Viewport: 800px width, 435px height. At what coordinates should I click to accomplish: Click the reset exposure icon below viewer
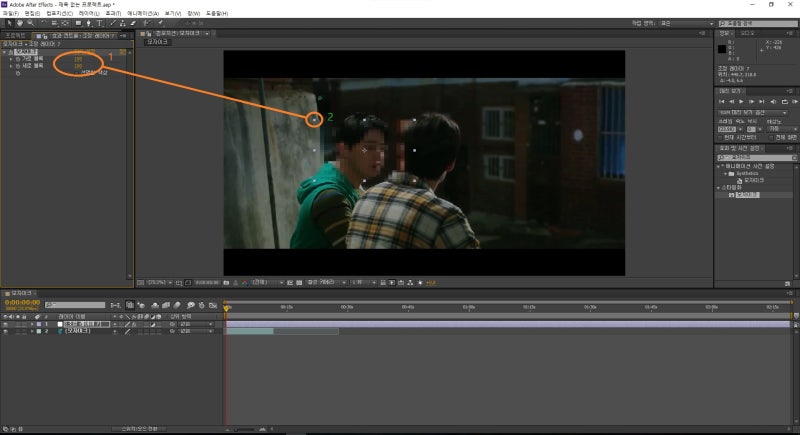[x=420, y=283]
